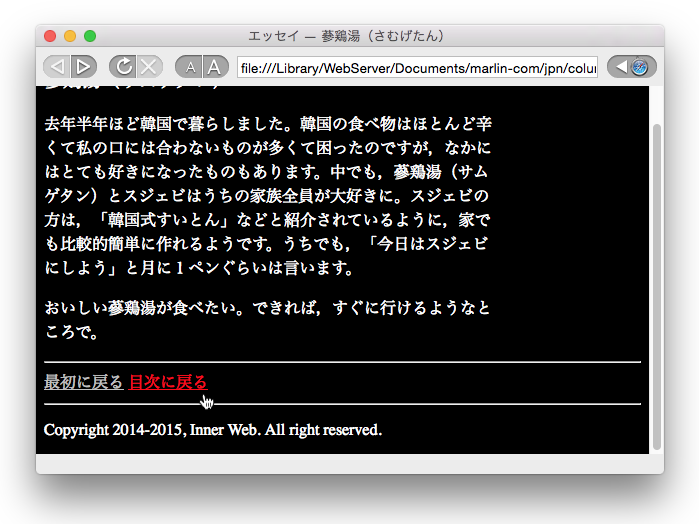Follow the 最初に戻る link
The image size is (699, 524).
(x=83, y=382)
